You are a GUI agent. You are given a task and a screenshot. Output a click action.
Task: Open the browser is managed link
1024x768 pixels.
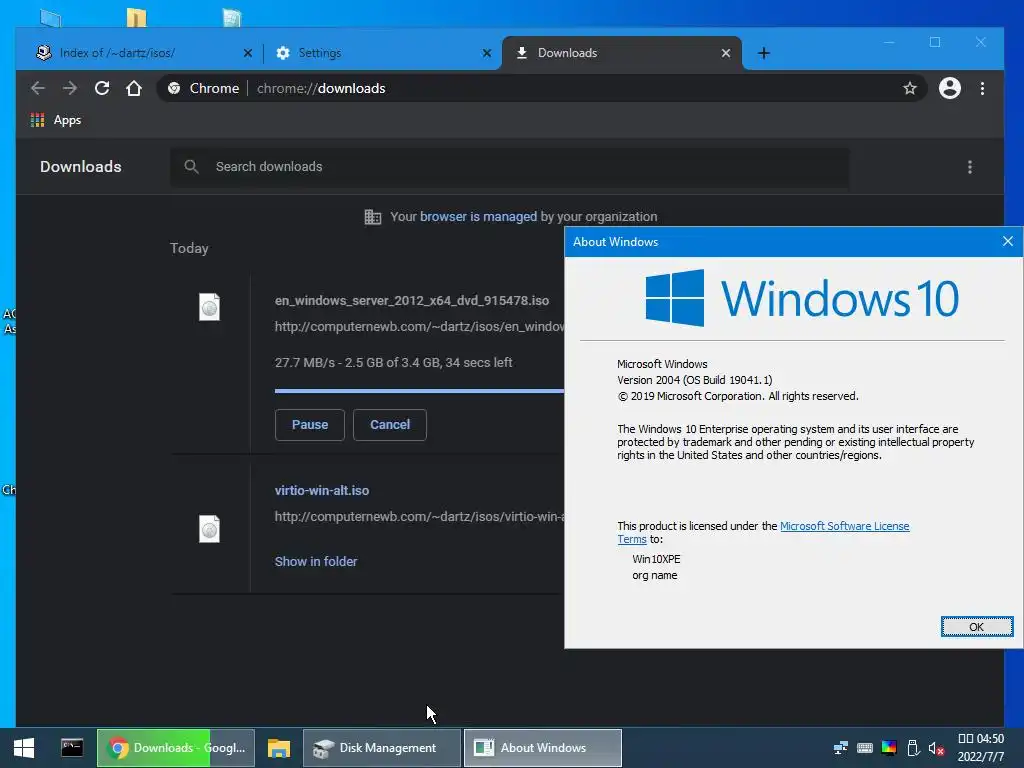[478, 217]
